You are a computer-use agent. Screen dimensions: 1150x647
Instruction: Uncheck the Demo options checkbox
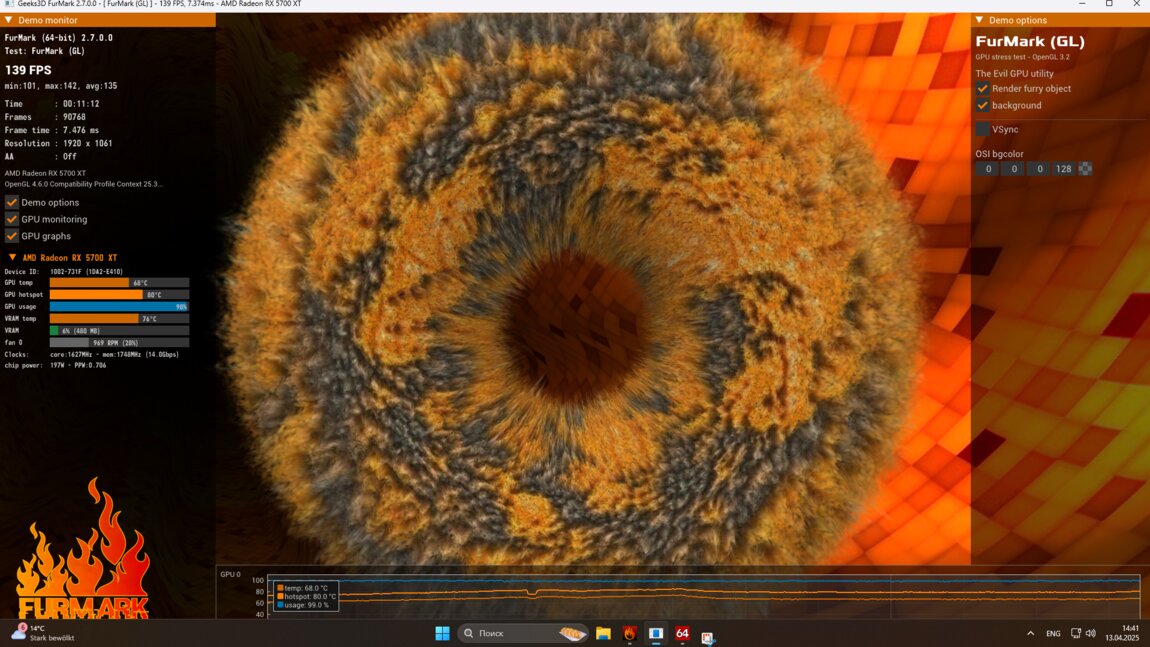pyautogui.click(x=12, y=202)
